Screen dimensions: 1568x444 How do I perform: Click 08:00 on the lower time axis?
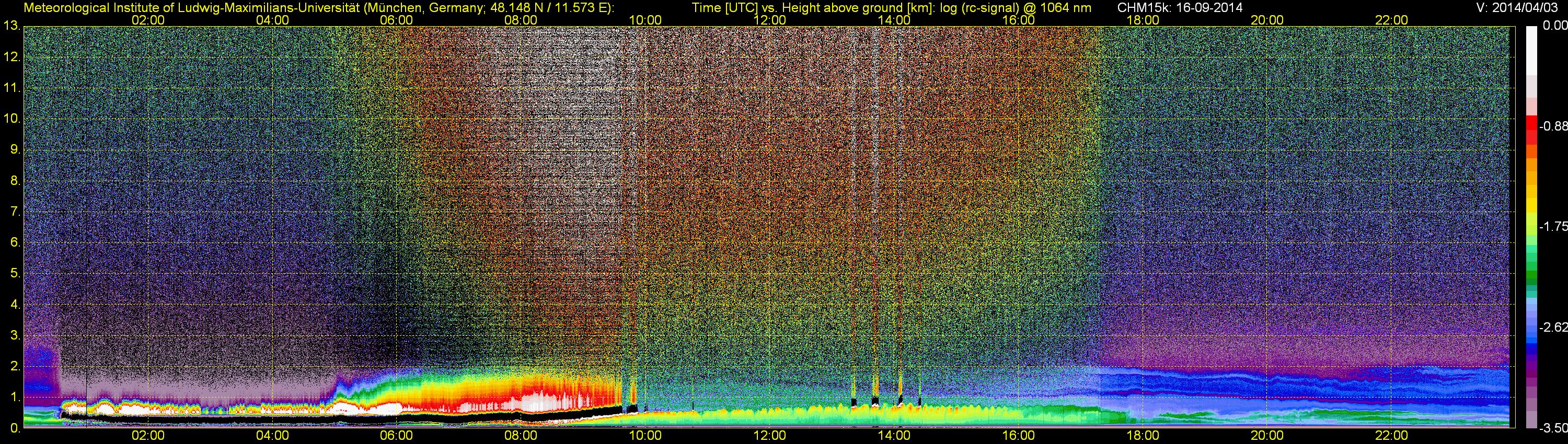tap(521, 436)
